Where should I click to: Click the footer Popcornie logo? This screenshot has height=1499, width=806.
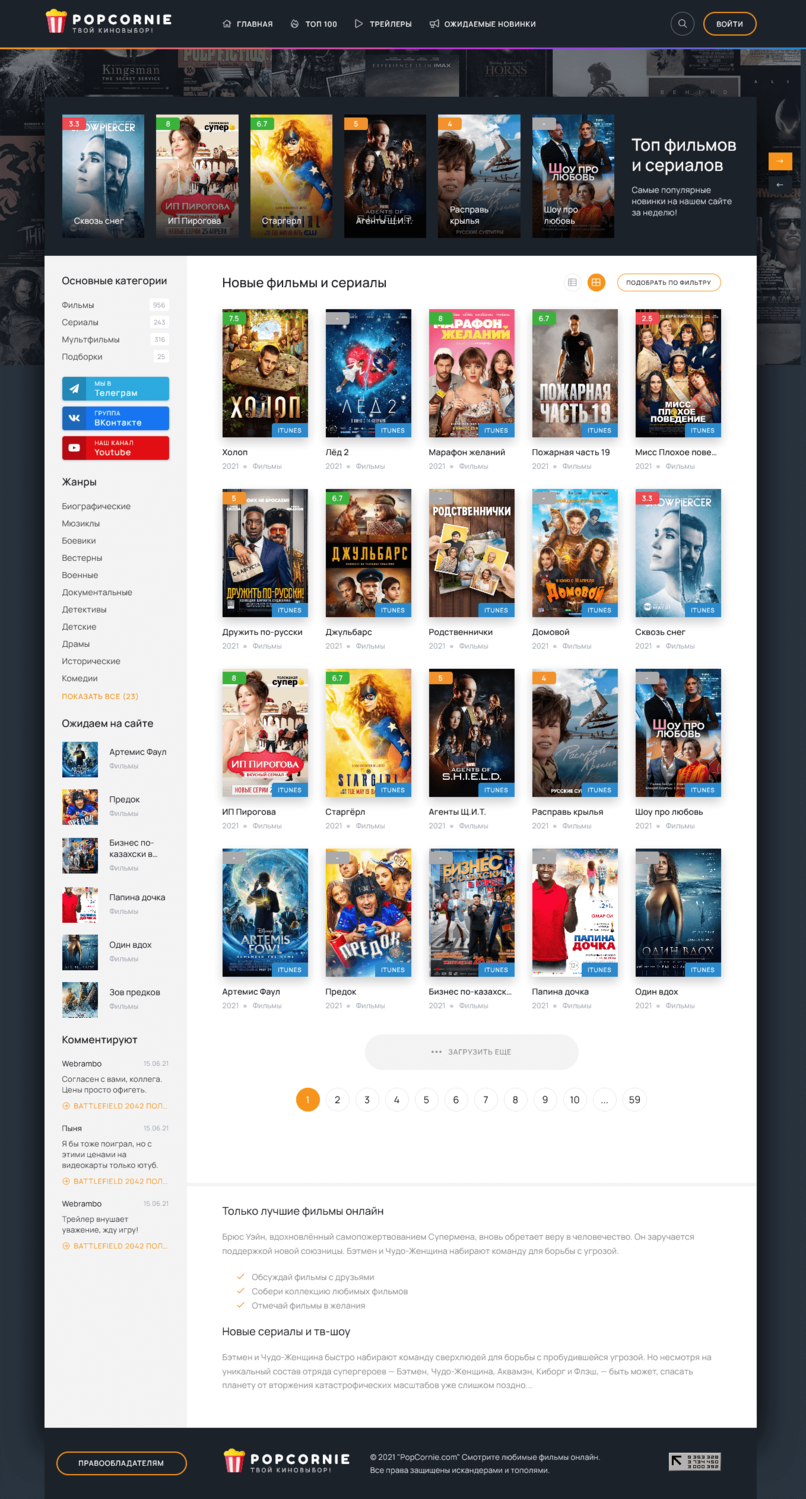pos(286,1461)
